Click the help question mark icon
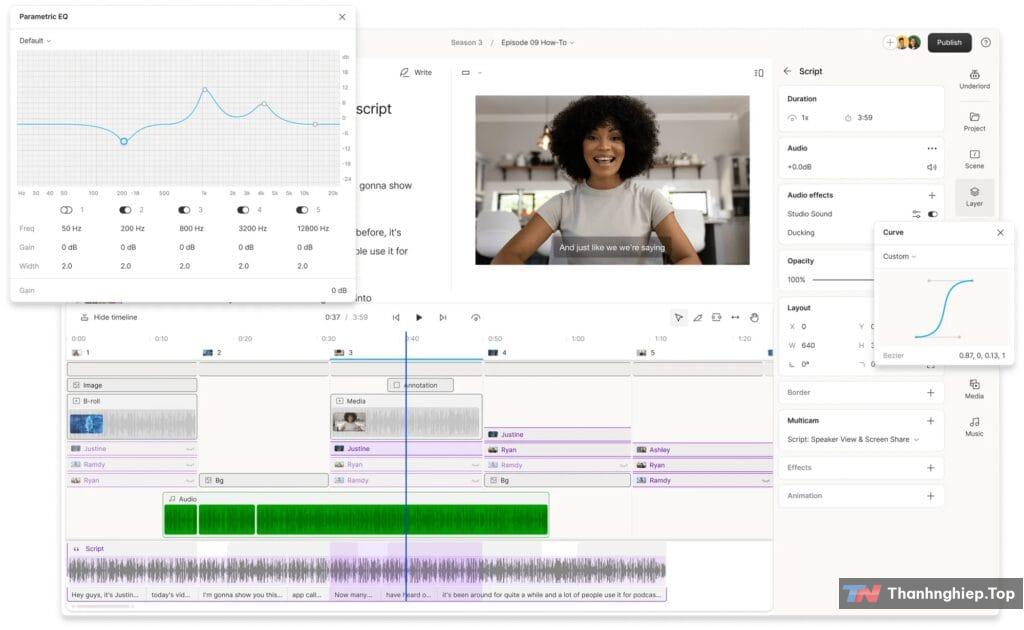The height and width of the screenshot is (630, 1024). pos(985,42)
